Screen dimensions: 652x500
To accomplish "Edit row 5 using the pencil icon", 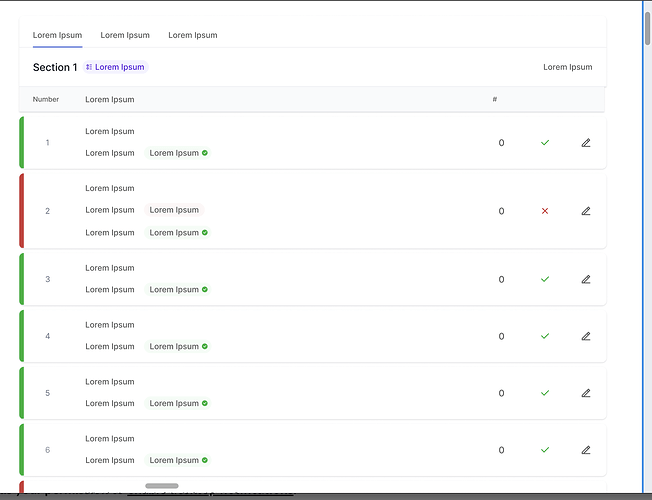I will point(586,394).
